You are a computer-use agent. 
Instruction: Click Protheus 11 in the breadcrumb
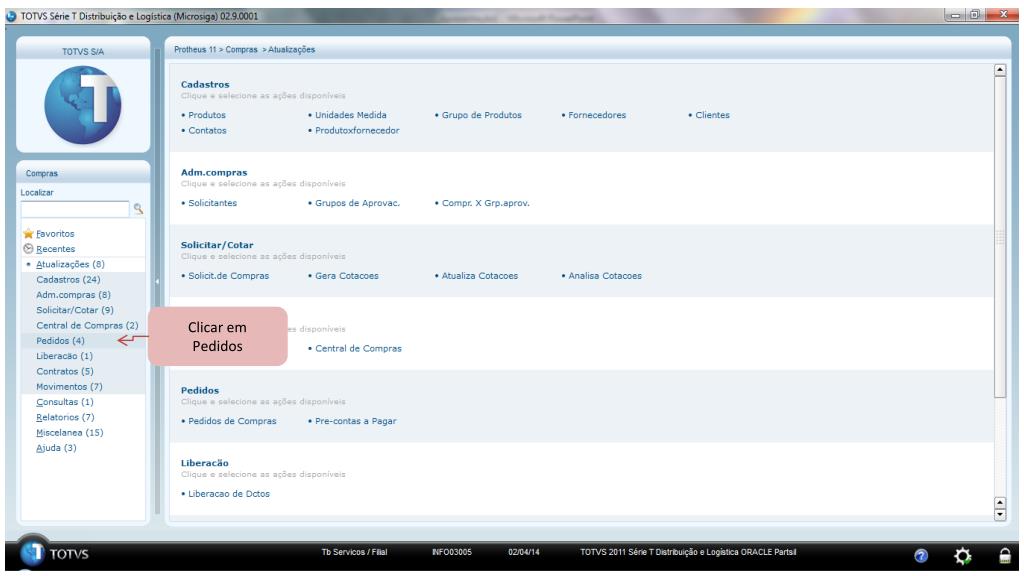coord(195,50)
